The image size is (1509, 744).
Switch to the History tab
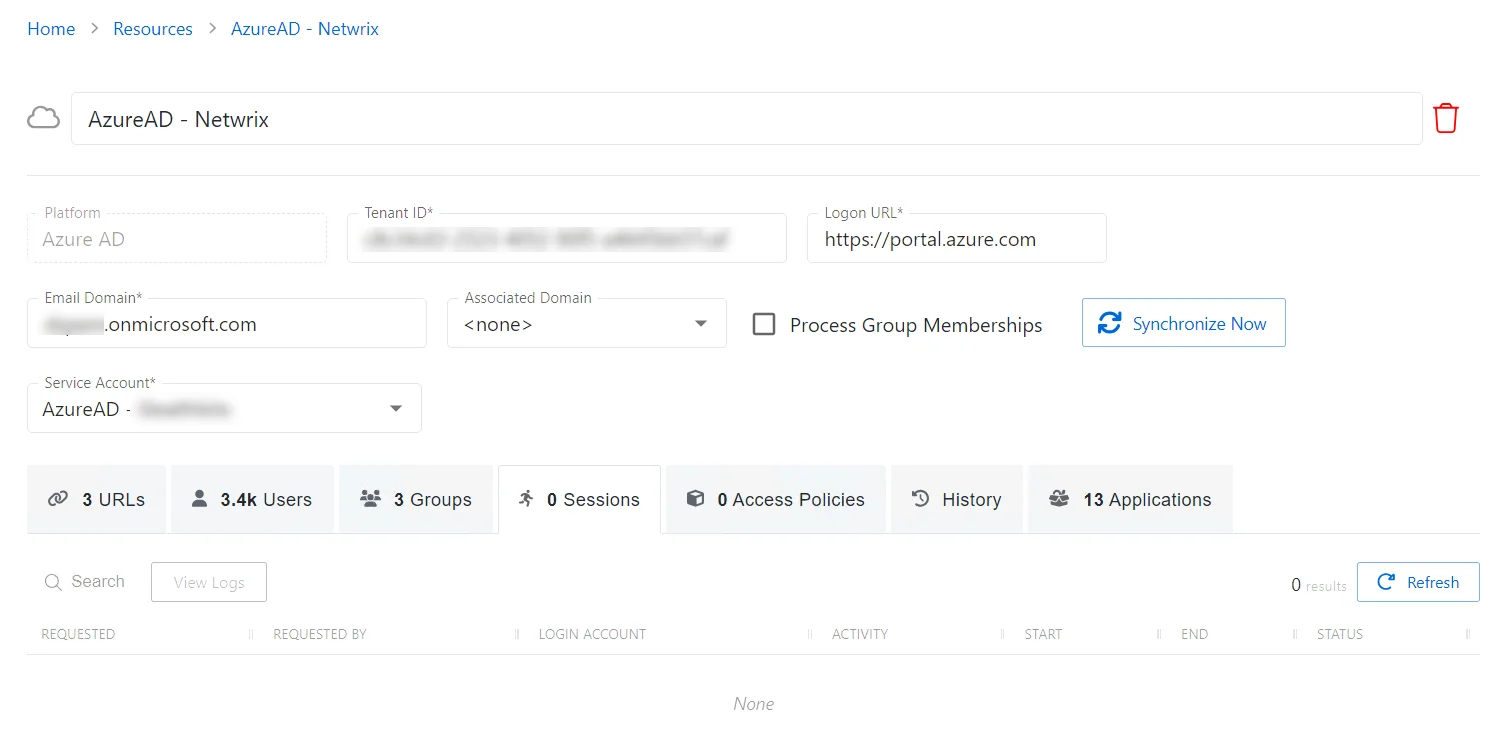957,499
